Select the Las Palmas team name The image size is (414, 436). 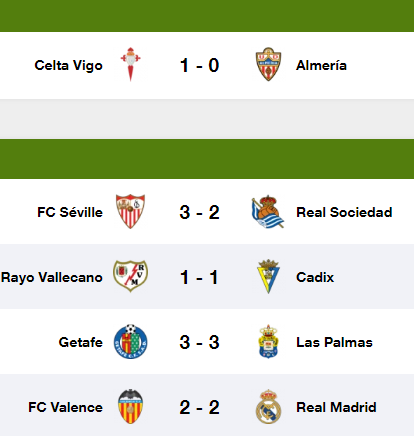click(x=334, y=342)
